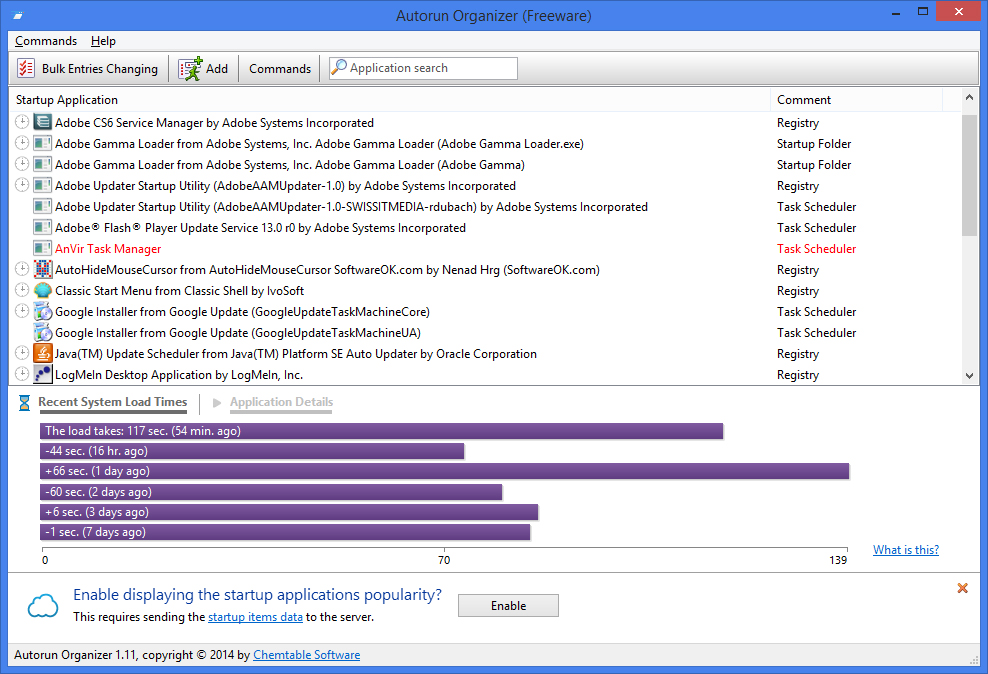Image resolution: width=988 pixels, height=674 pixels.
Task: Open the Help menu
Action: [103, 41]
